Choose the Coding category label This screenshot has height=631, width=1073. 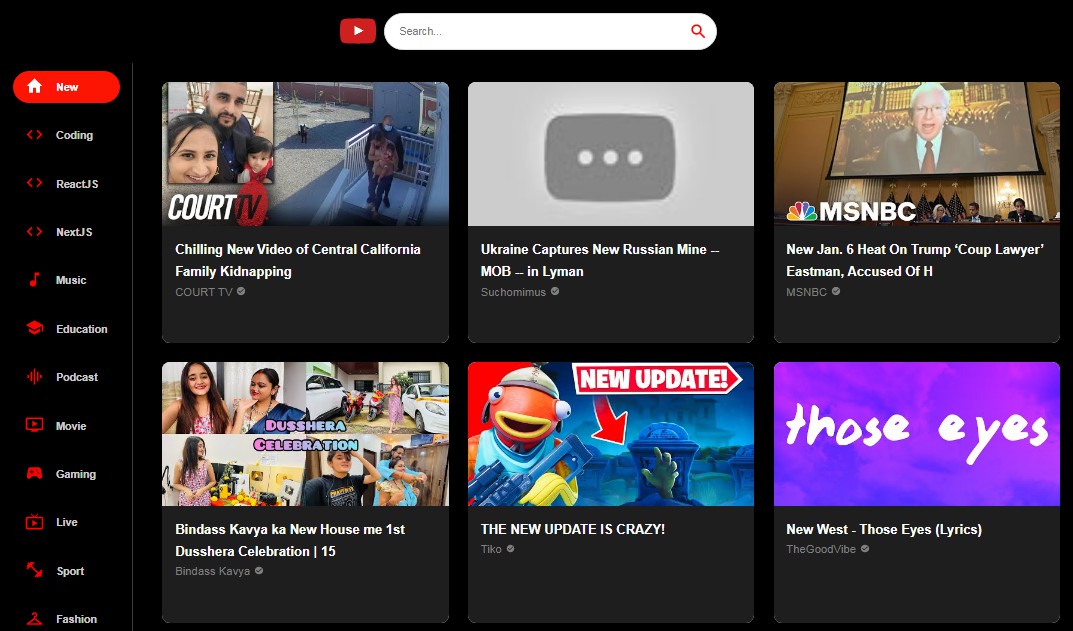[x=74, y=135]
